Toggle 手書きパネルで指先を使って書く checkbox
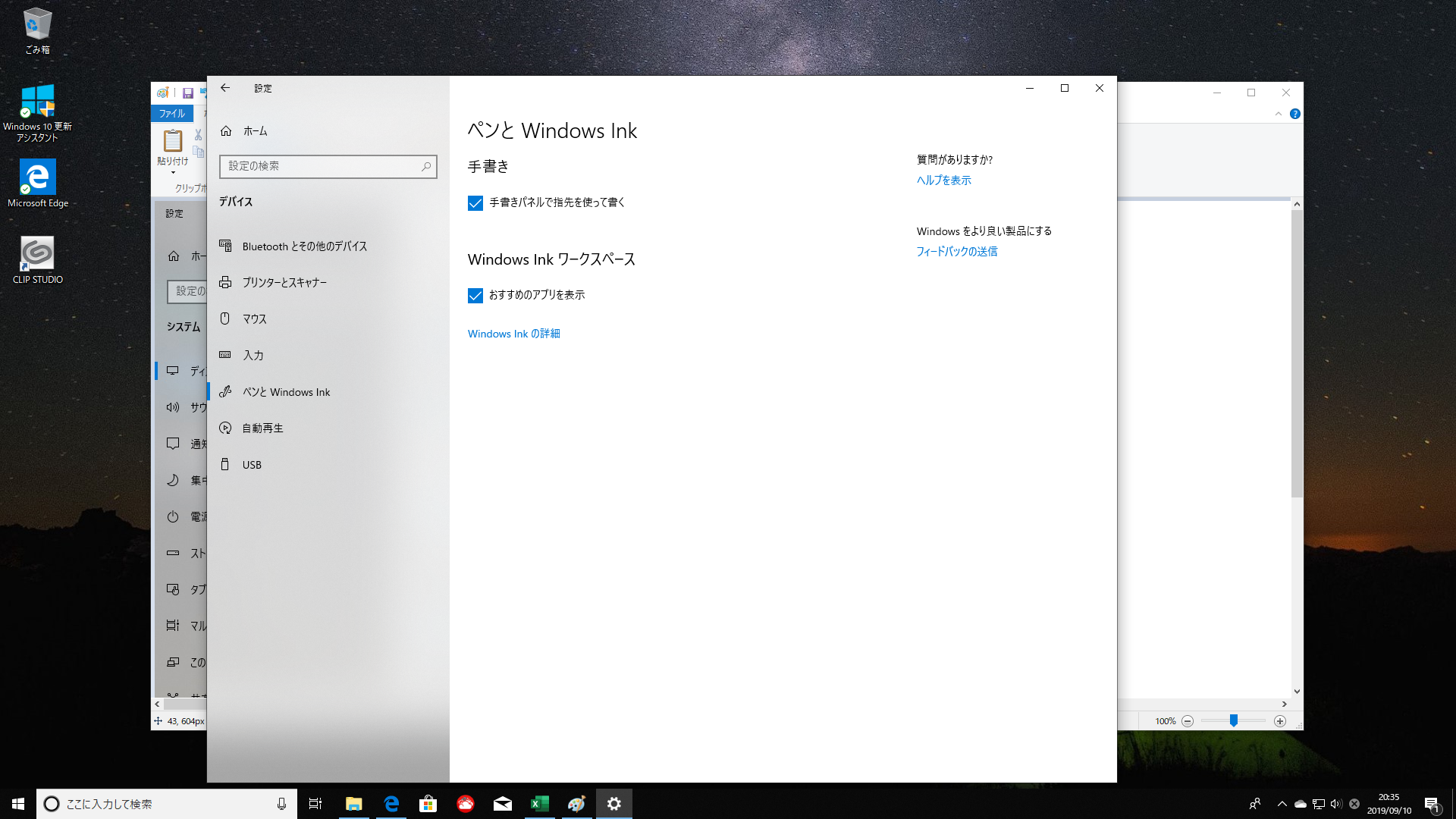The image size is (1456, 819). pyautogui.click(x=475, y=203)
